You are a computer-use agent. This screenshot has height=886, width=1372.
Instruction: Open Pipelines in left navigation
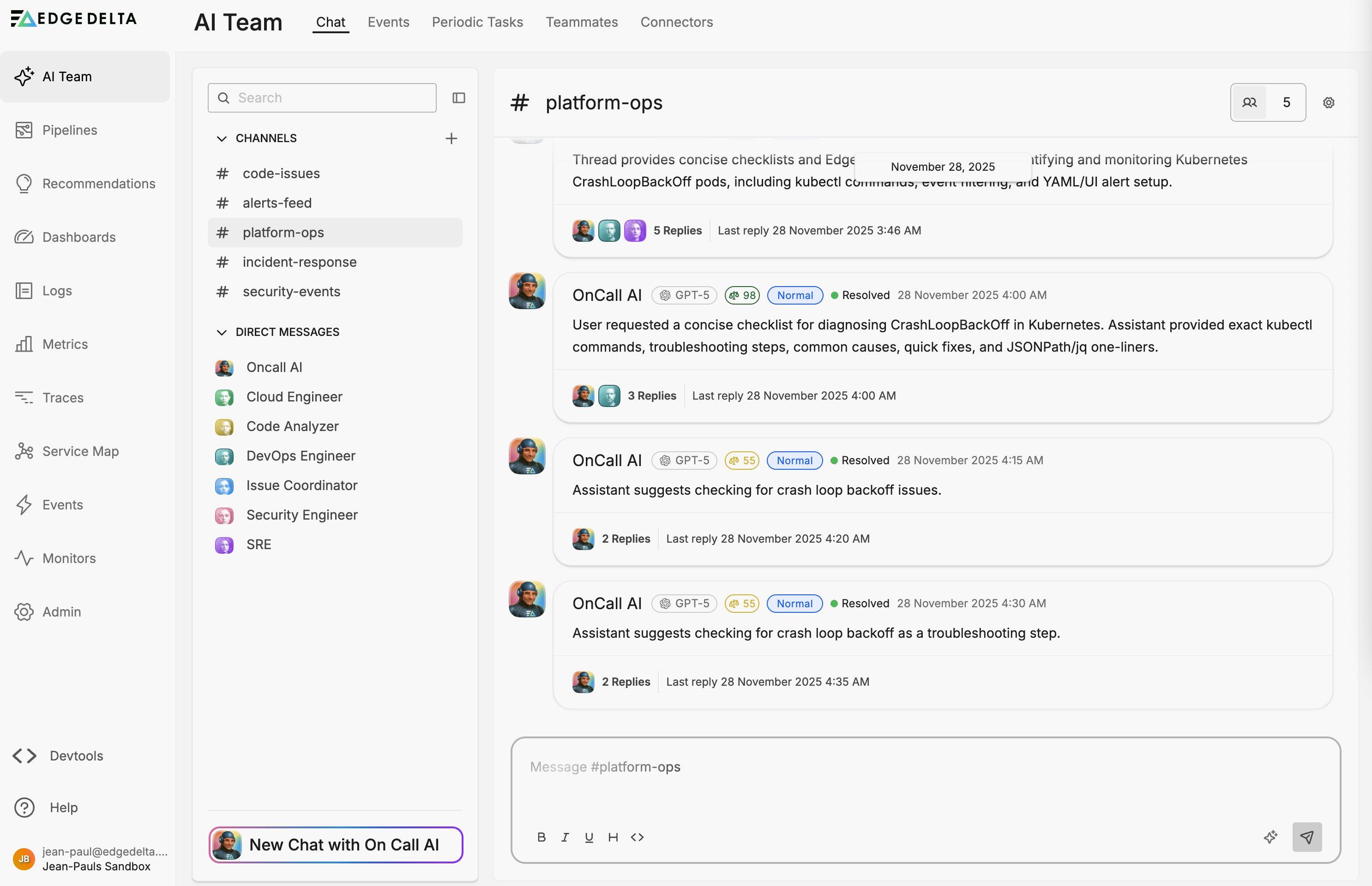pyautogui.click(x=69, y=130)
